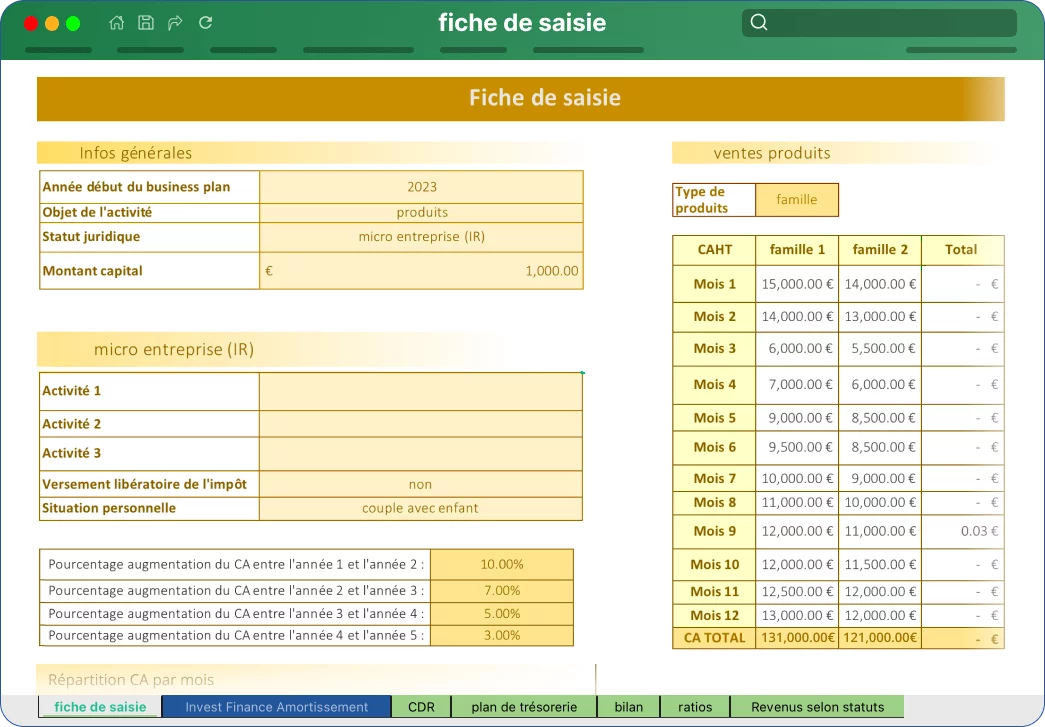Click the redo arrow icon
This screenshot has height=727, width=1045.
point(175,23)
